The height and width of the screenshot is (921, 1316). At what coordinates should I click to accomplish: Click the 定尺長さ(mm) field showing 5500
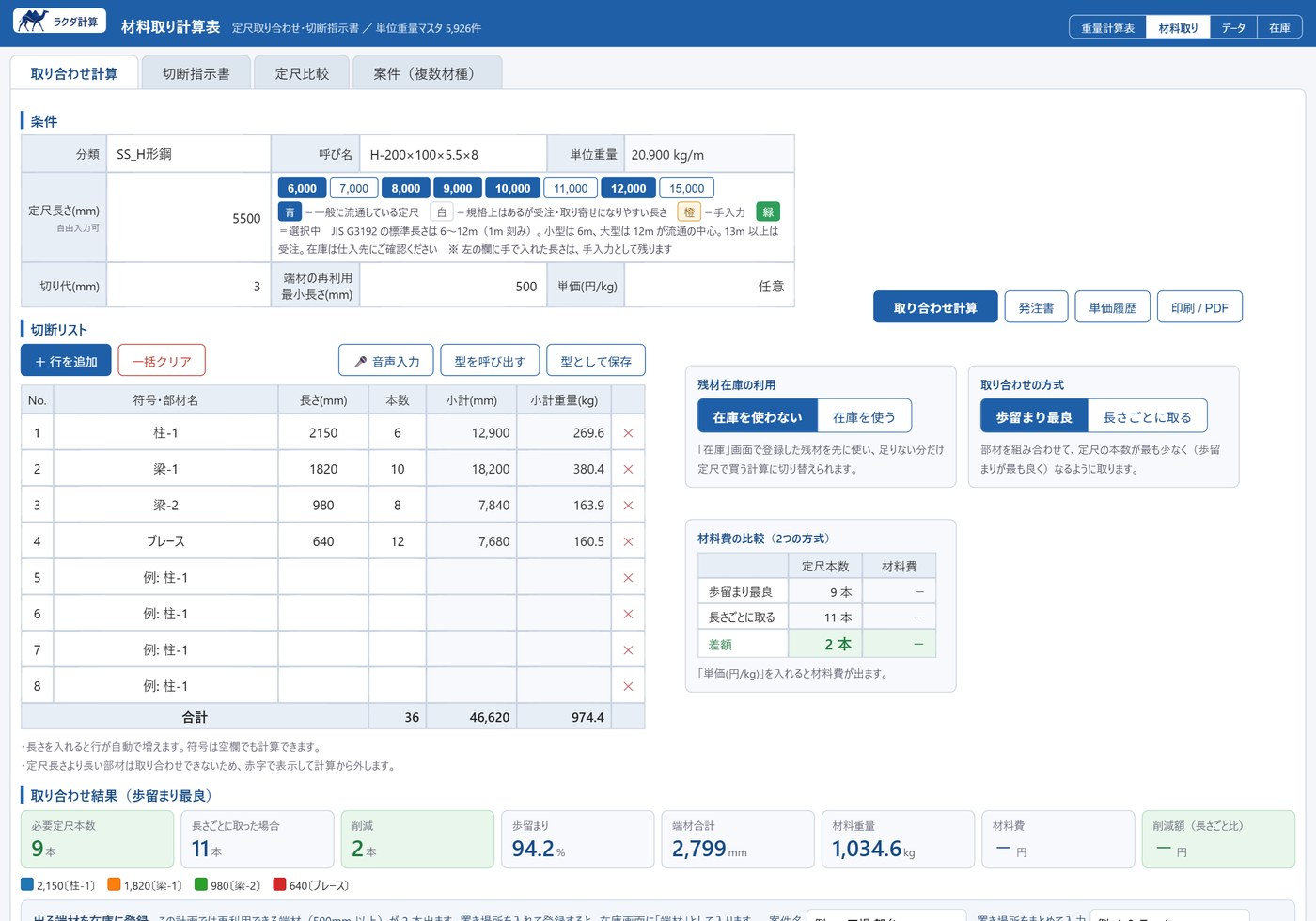[x=188, y=218]
